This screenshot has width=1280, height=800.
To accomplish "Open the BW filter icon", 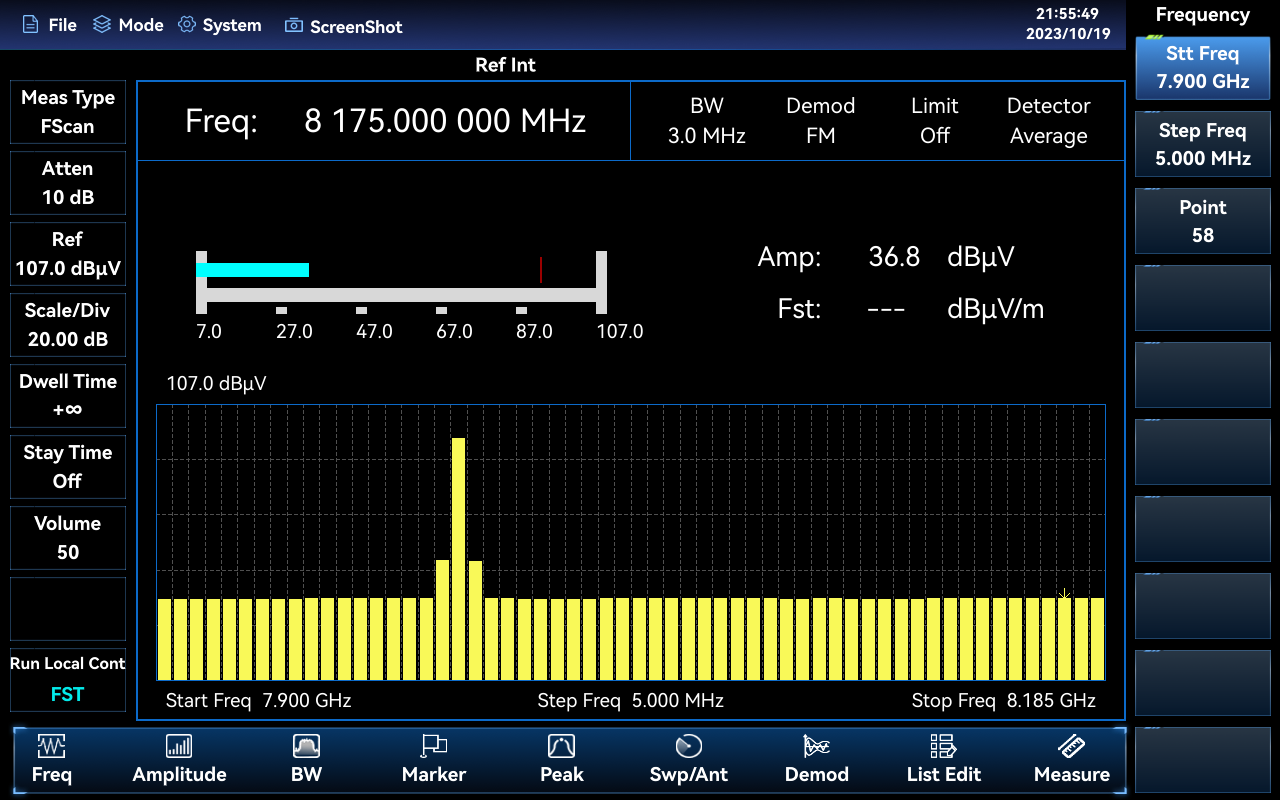I will coord(306,746).
